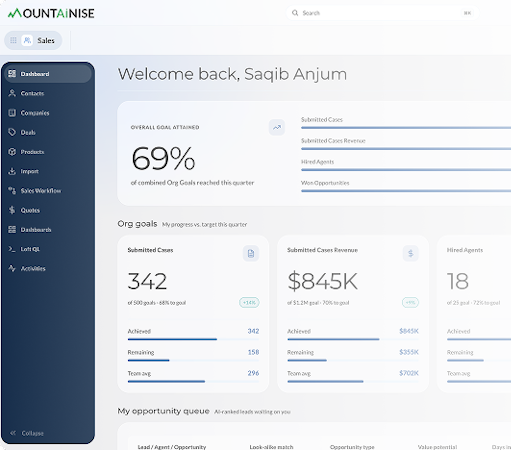The height and width of the screenshot is (450, 511).
Task: Click the document icon on Submitted Cases card
Action: 251,254
